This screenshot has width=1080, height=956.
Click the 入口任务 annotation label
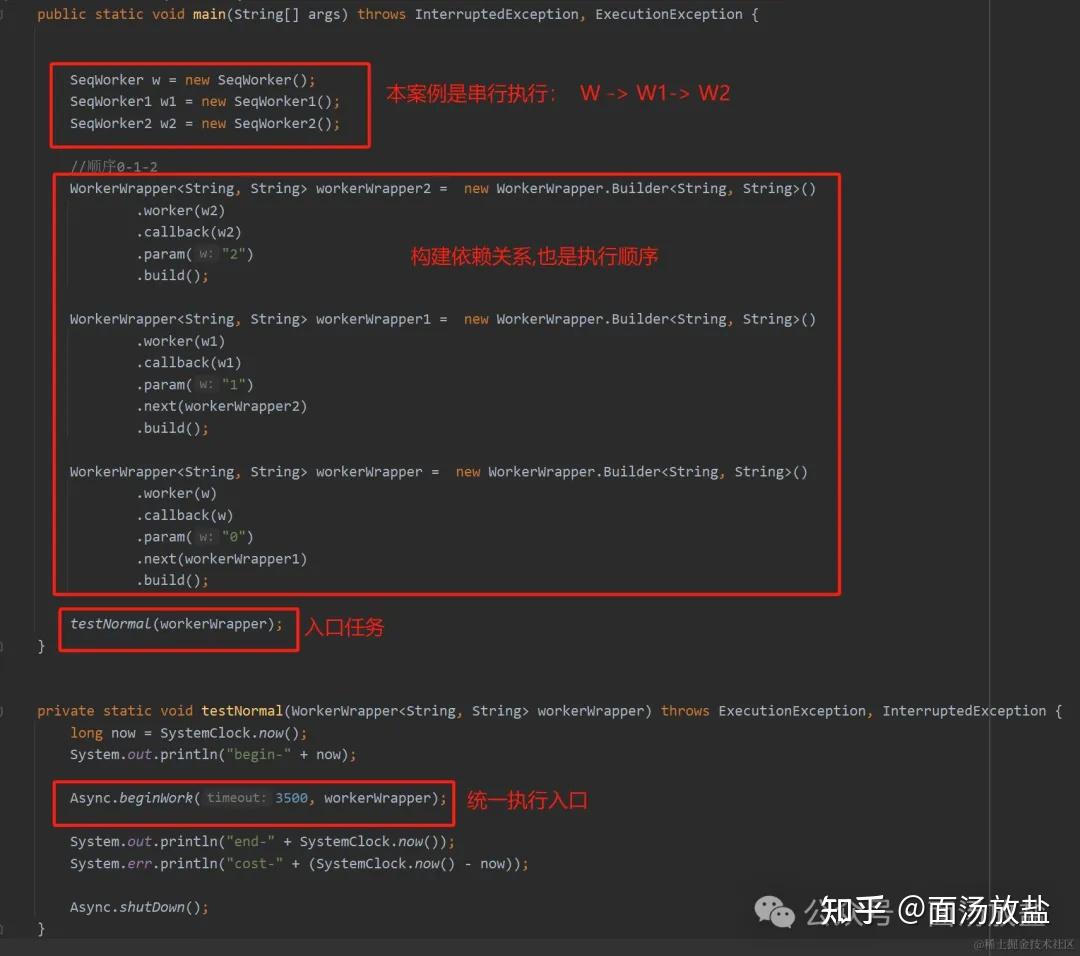344,627
